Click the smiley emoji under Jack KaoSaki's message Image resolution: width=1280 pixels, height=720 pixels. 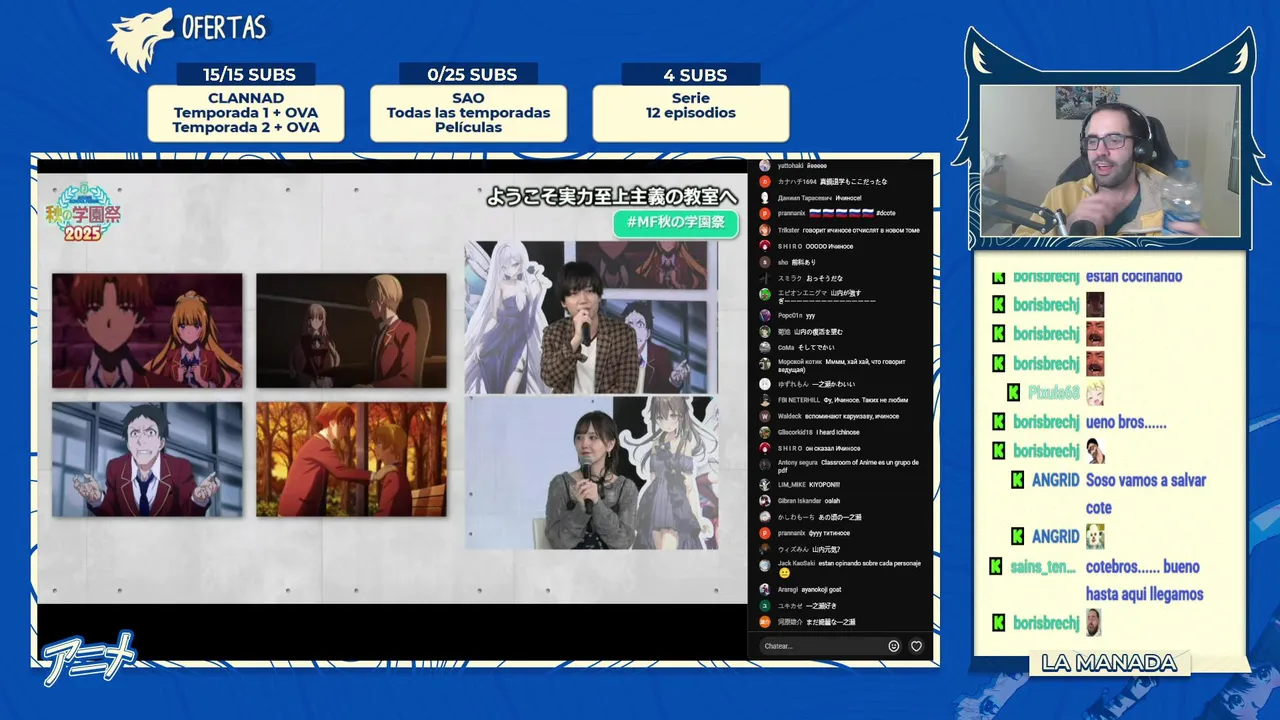point(784,574)
